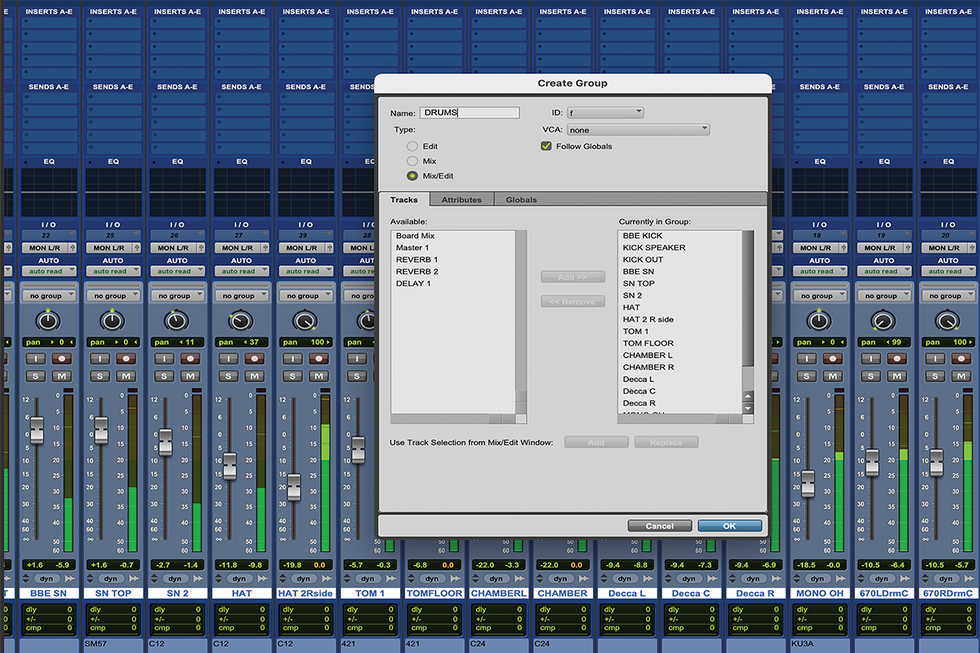Open no group menu on 670LDrmC
Screen dimensions: 980x653
tap(884, 296)
